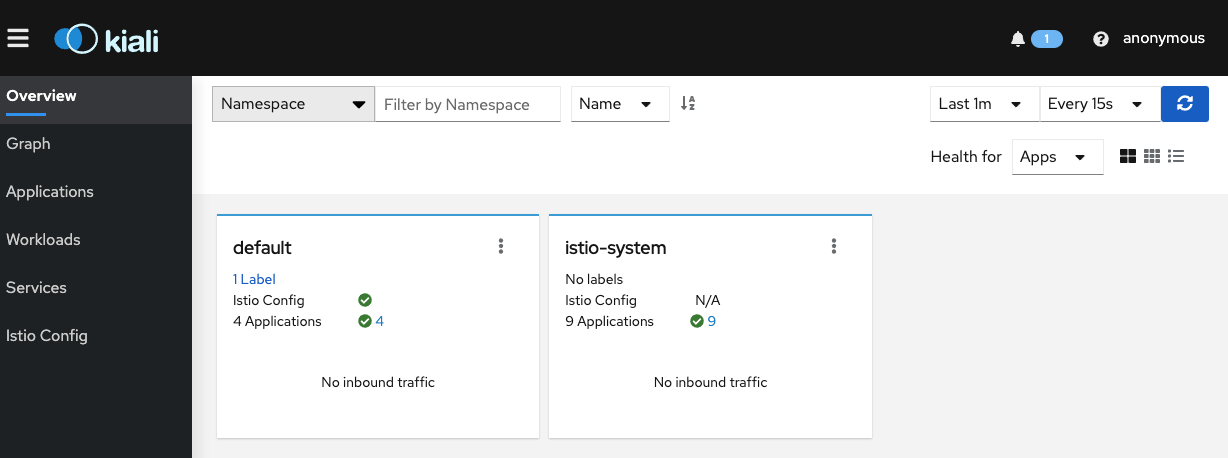Open the Workloads page
This screenshot has width=1228, height=458.
pyautogui.click(x=96, y=240)
